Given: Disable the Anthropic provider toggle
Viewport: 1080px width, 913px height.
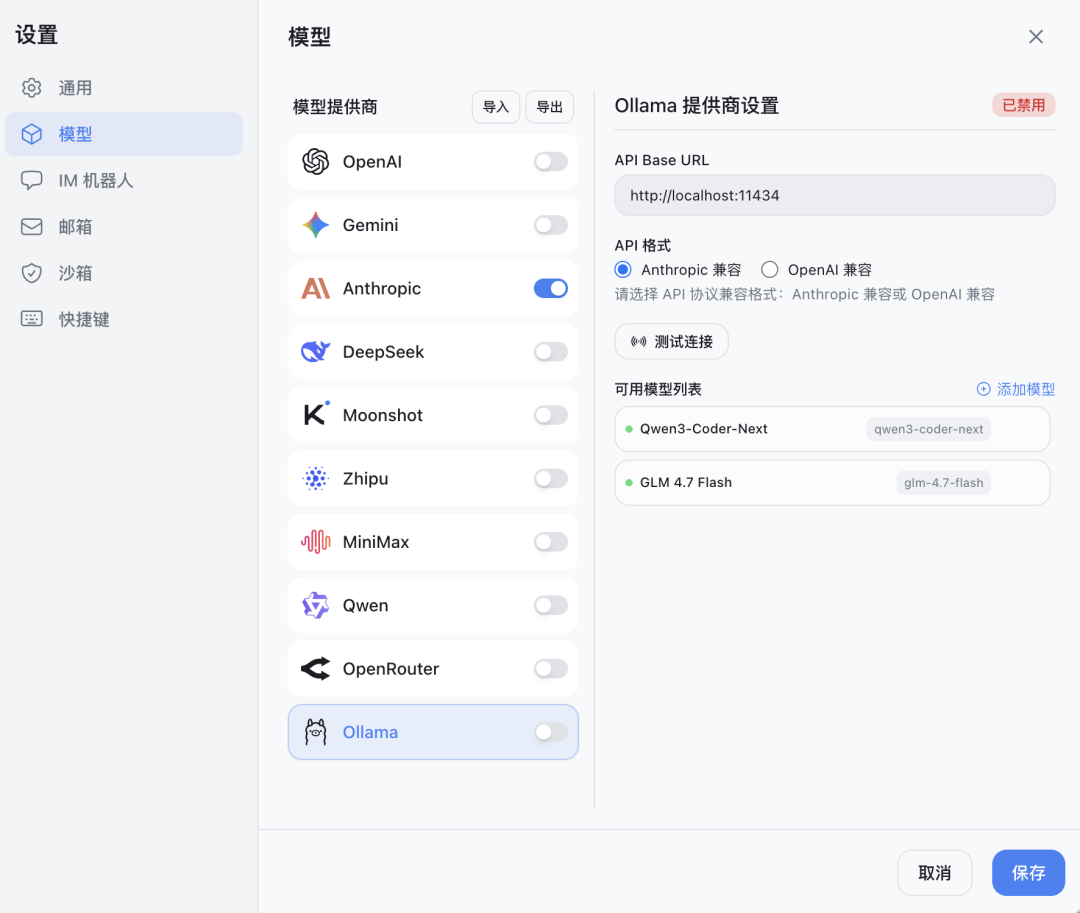Looking at the screenshot, I should (x=550, y=288).
